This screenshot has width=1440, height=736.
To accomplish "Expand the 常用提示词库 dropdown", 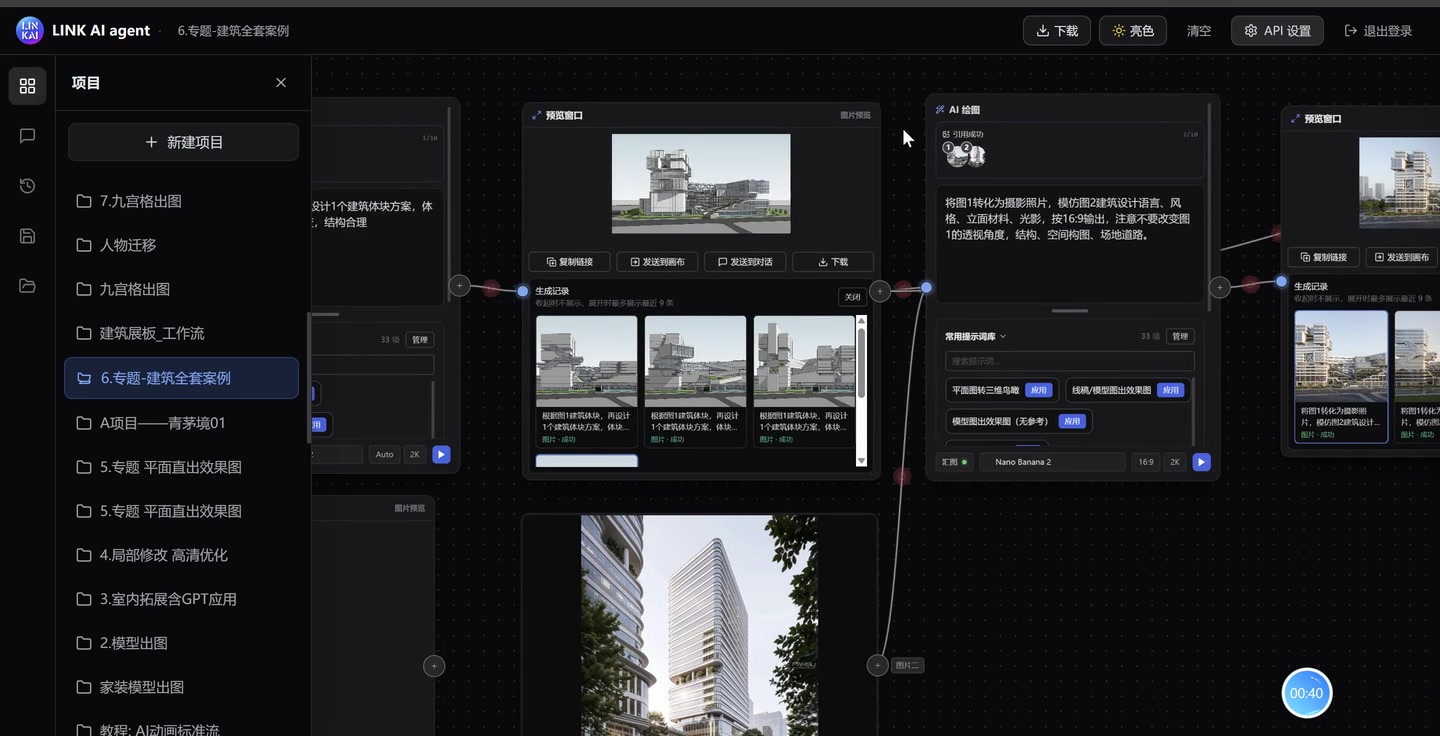I will point(976,337).
